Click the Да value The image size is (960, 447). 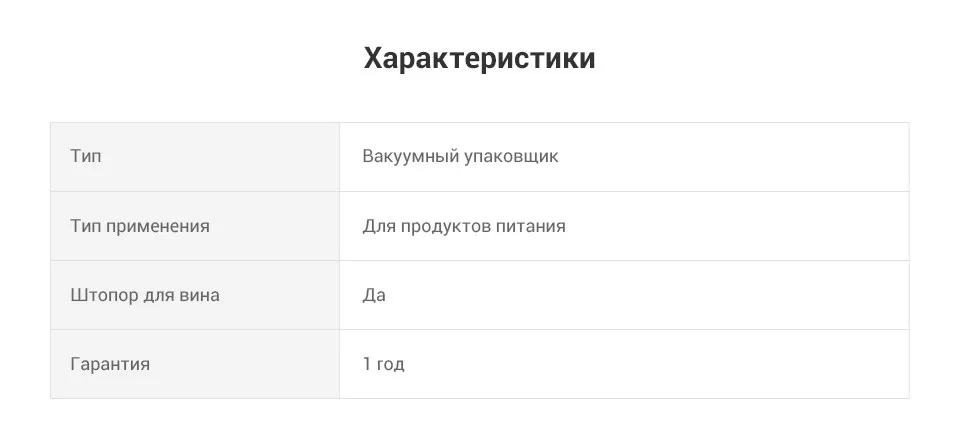374,295
